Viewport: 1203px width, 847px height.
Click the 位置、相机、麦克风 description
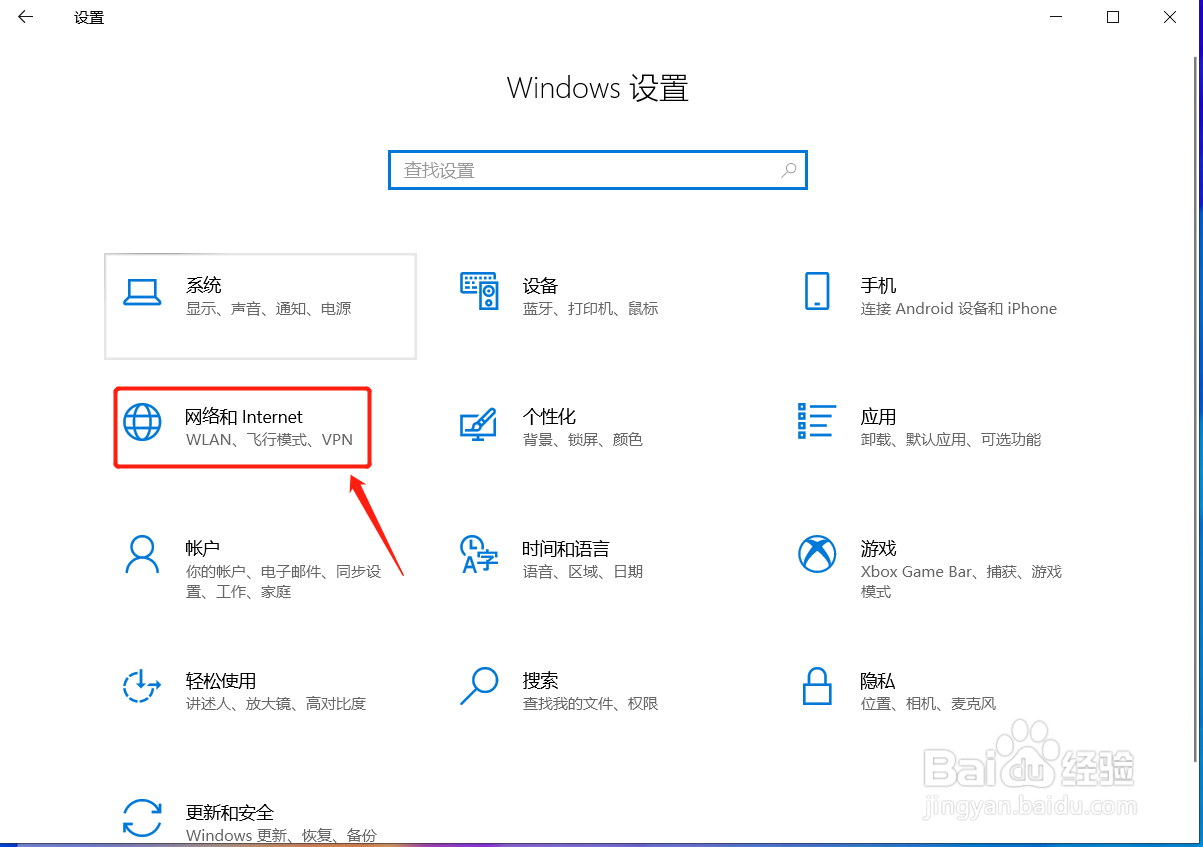coord(928,704)
